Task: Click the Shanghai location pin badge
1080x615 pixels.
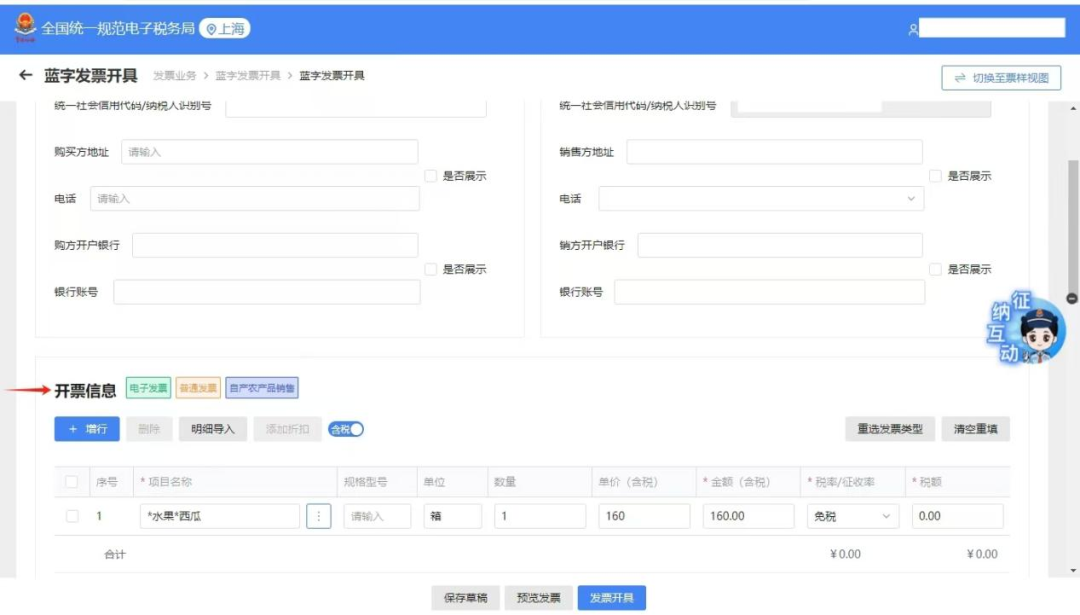Action: (225, 28)
